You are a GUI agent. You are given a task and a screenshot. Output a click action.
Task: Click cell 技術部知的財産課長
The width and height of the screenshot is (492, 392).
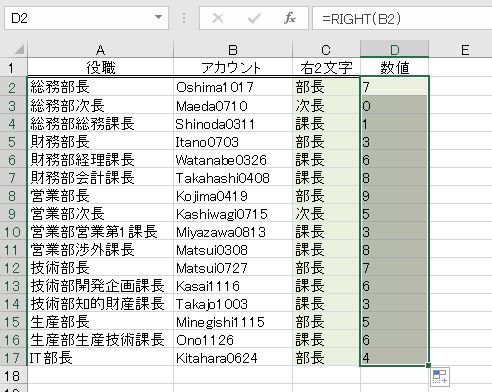100,304
